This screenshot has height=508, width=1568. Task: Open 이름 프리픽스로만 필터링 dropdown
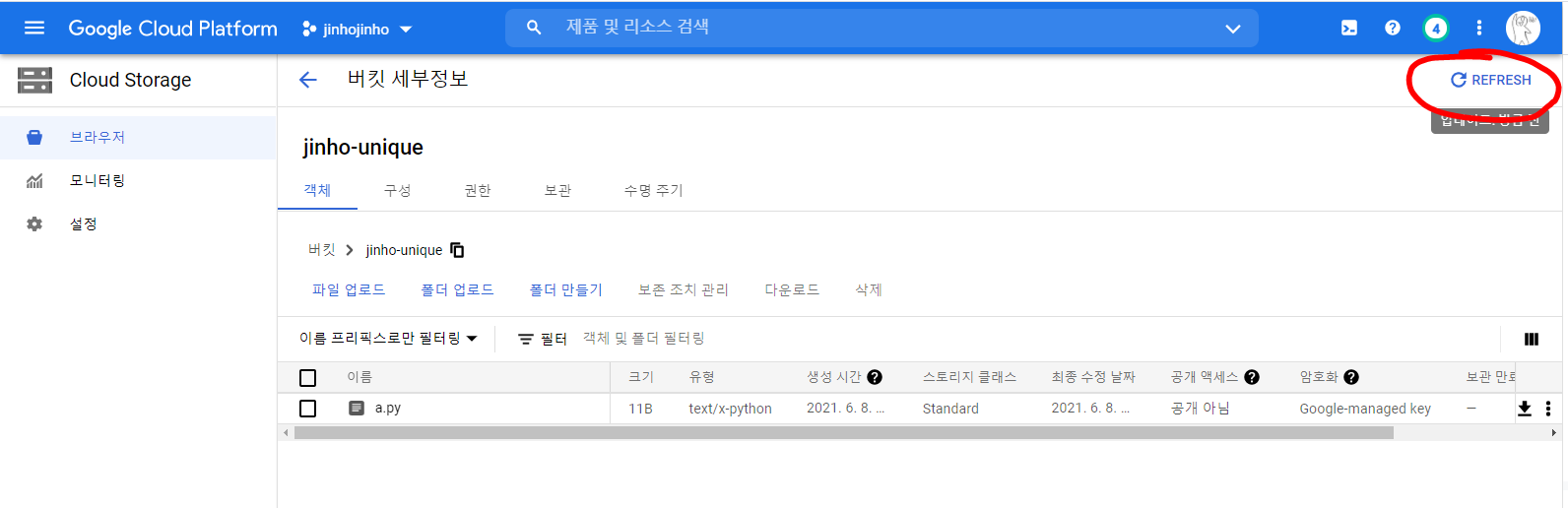click(388, 338)
